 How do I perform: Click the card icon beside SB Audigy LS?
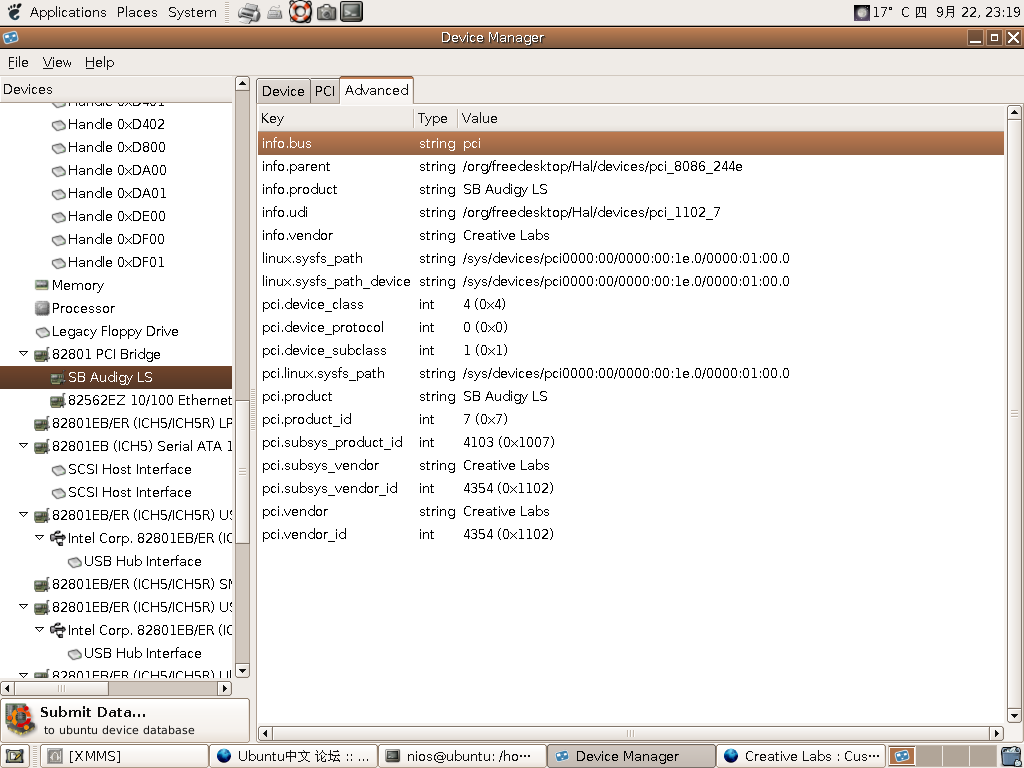(58, 377)
